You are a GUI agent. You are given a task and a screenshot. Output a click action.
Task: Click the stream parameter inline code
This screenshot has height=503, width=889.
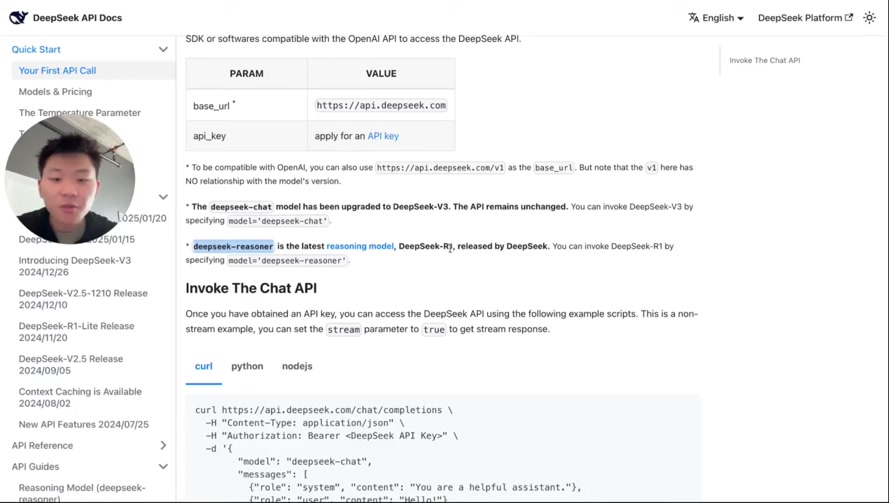pos(344,329)
